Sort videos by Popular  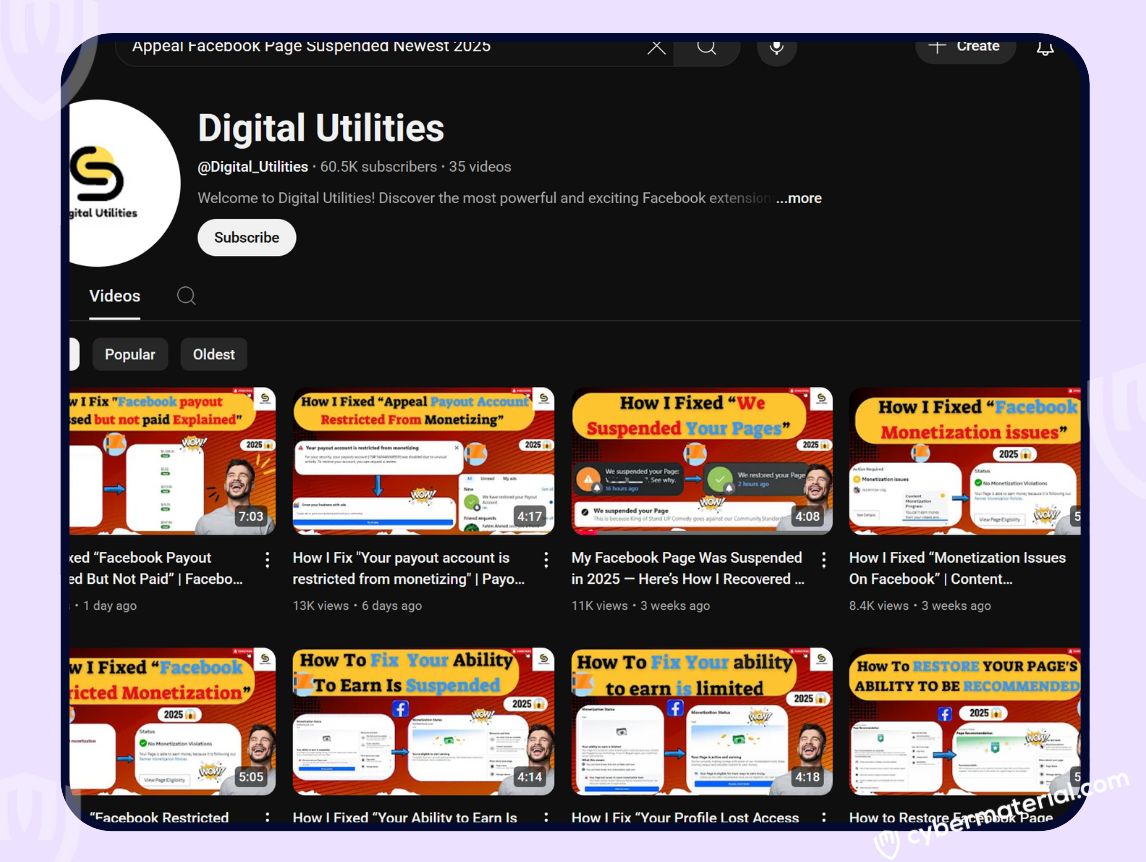pos(130,355)
